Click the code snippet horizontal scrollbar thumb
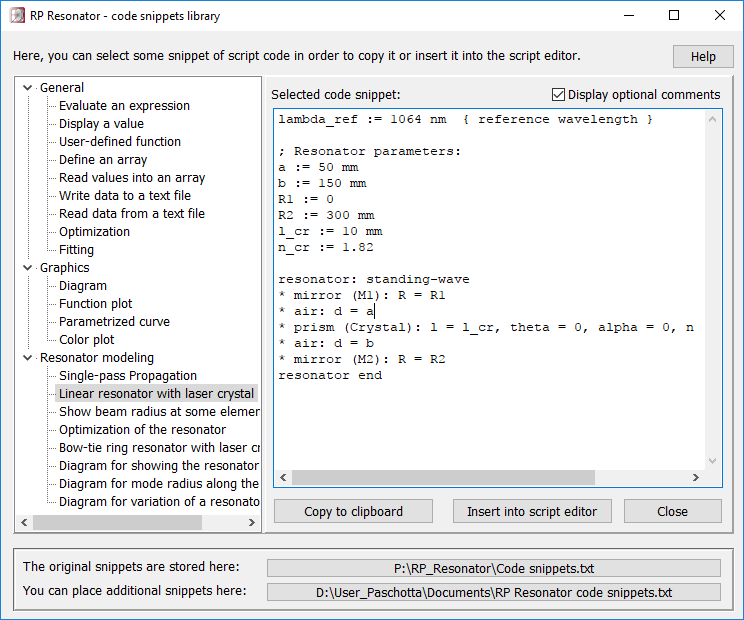744x620 pixels. pyautogui.click(x=443, y=478)
